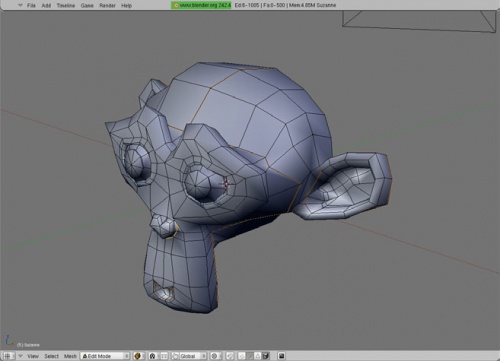
Task: Enable vertex select mode
Action: pyautogui.click(x=242, y=356)
